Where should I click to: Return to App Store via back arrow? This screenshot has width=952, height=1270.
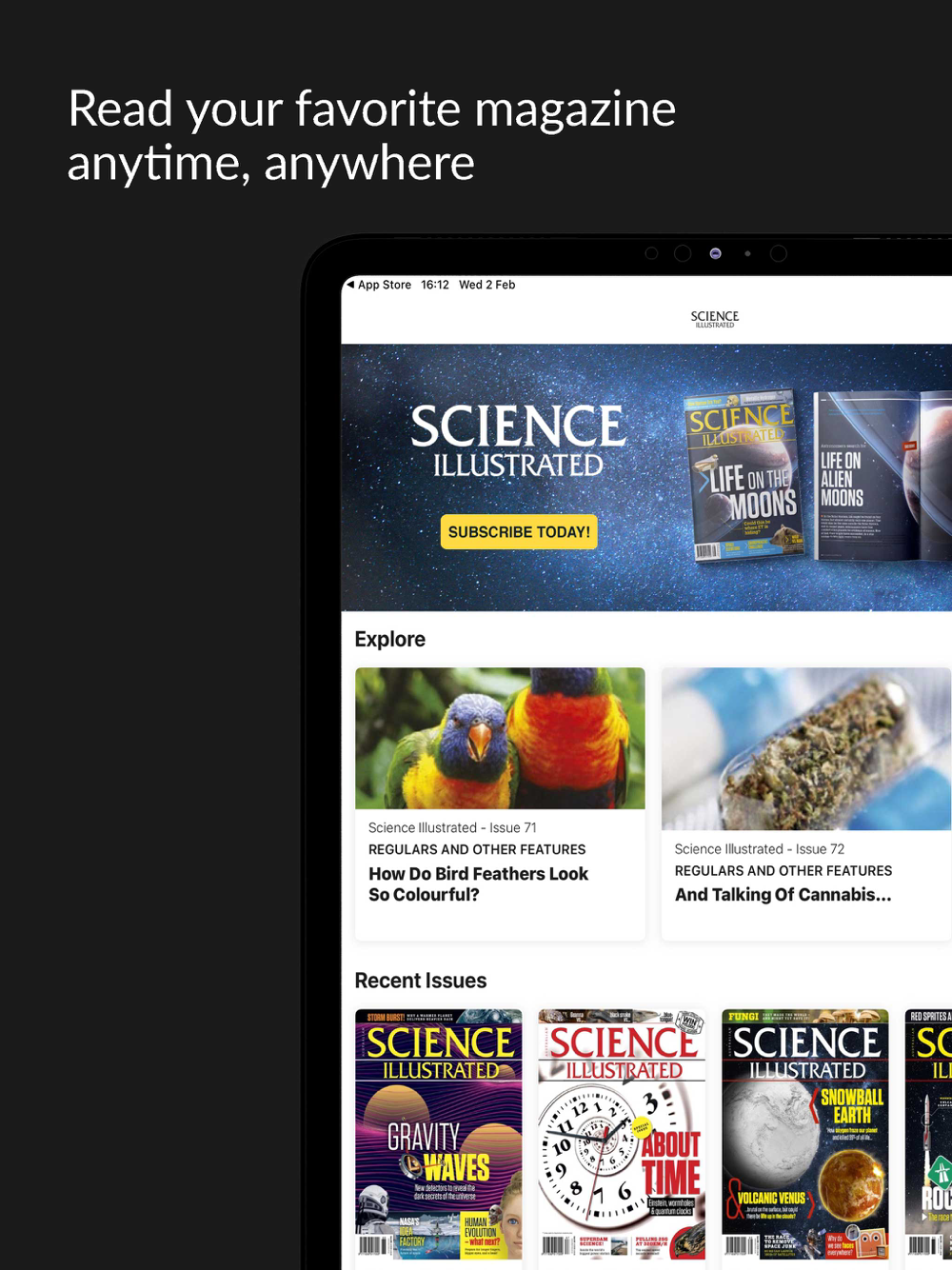click(379, 285)
